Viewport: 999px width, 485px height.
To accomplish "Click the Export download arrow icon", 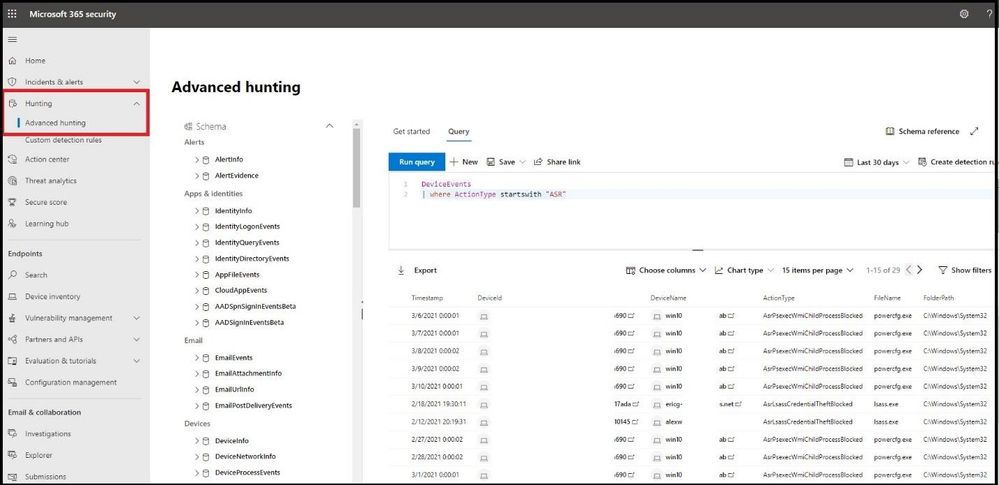I will pyautogui.click(x=401, y=270).
